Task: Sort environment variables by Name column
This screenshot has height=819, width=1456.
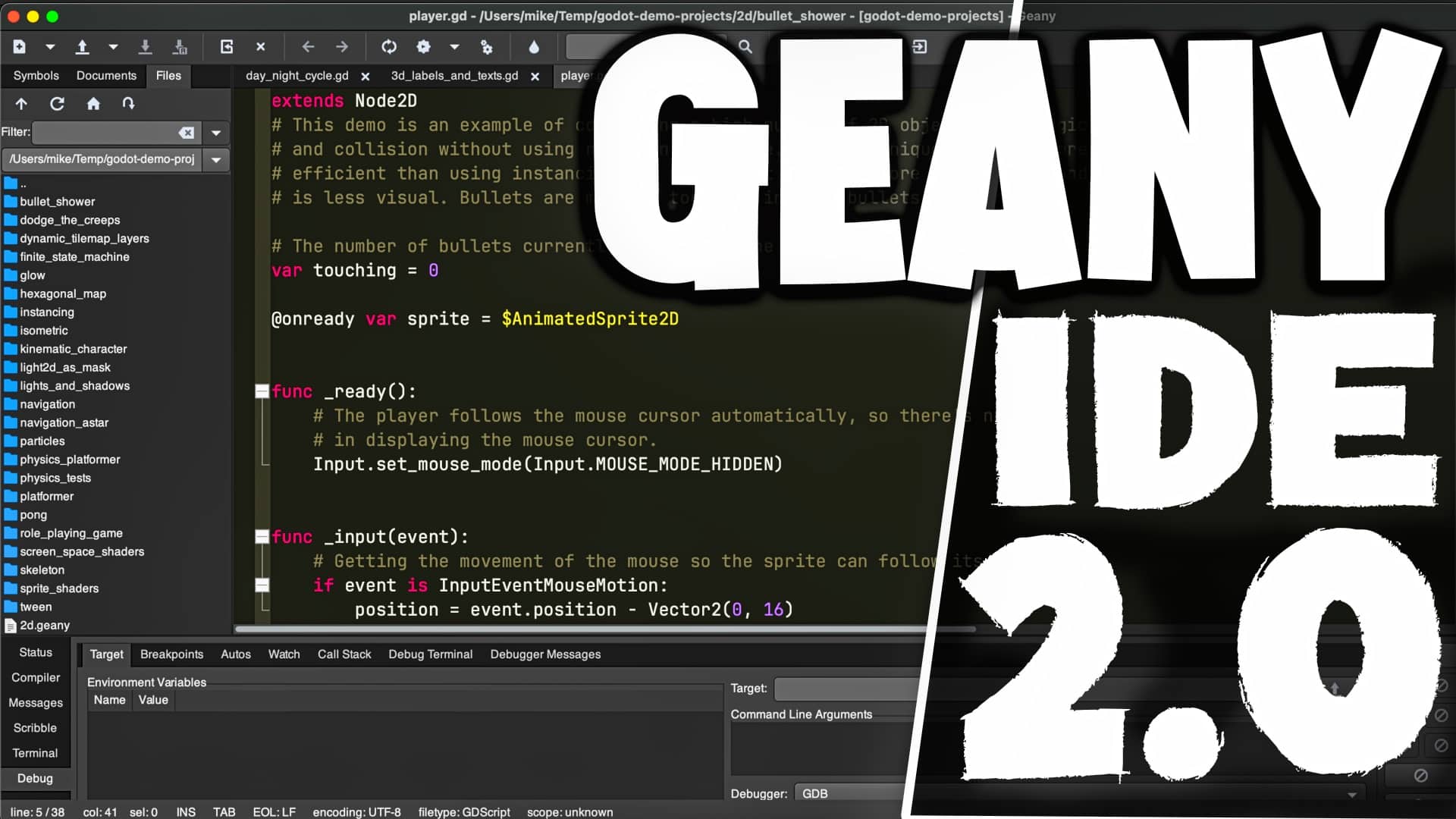Action: [110, 700]
